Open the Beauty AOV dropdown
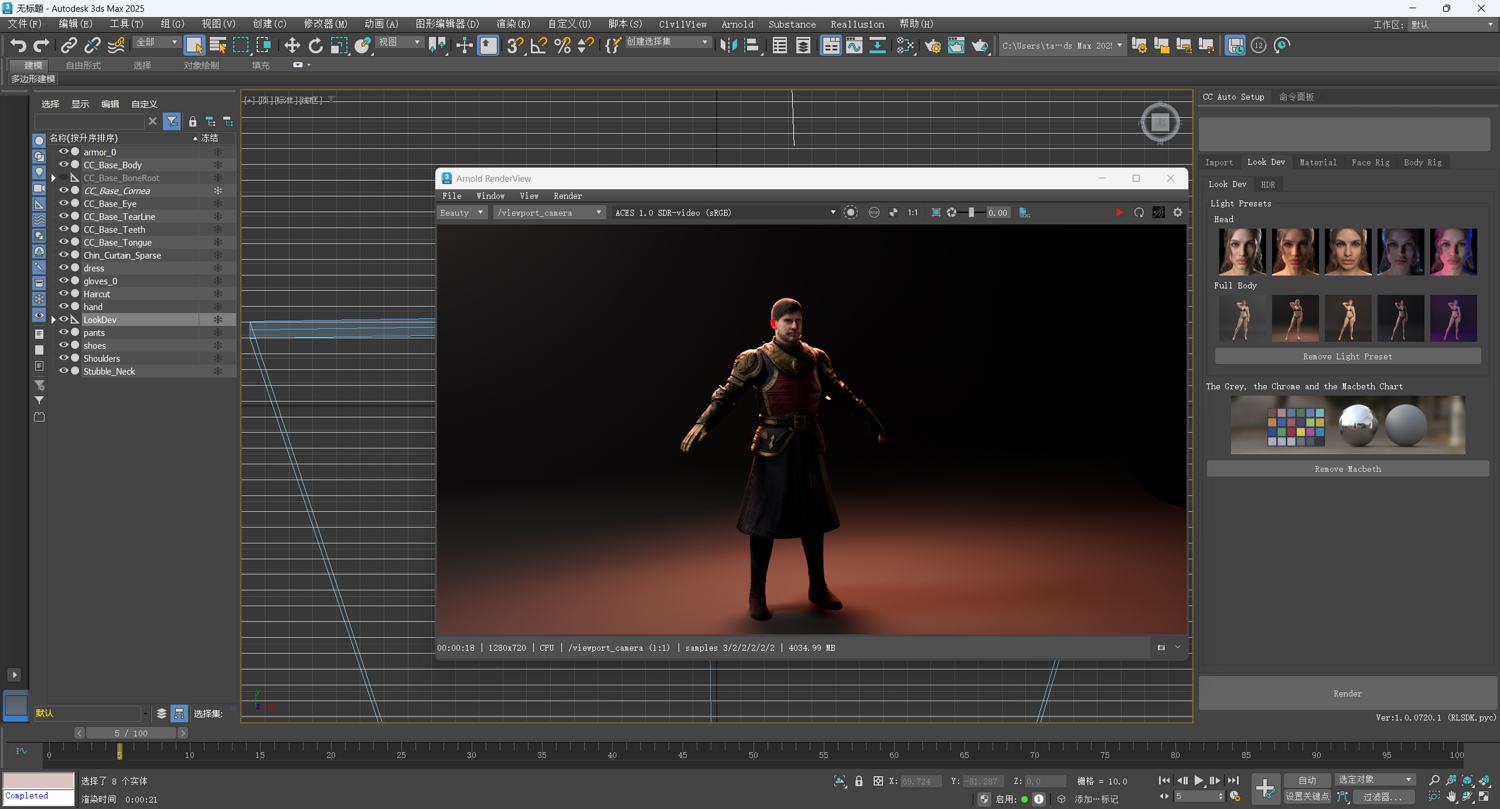The width and height of the screenshot is (1500, 809). (x=462, y=213)
